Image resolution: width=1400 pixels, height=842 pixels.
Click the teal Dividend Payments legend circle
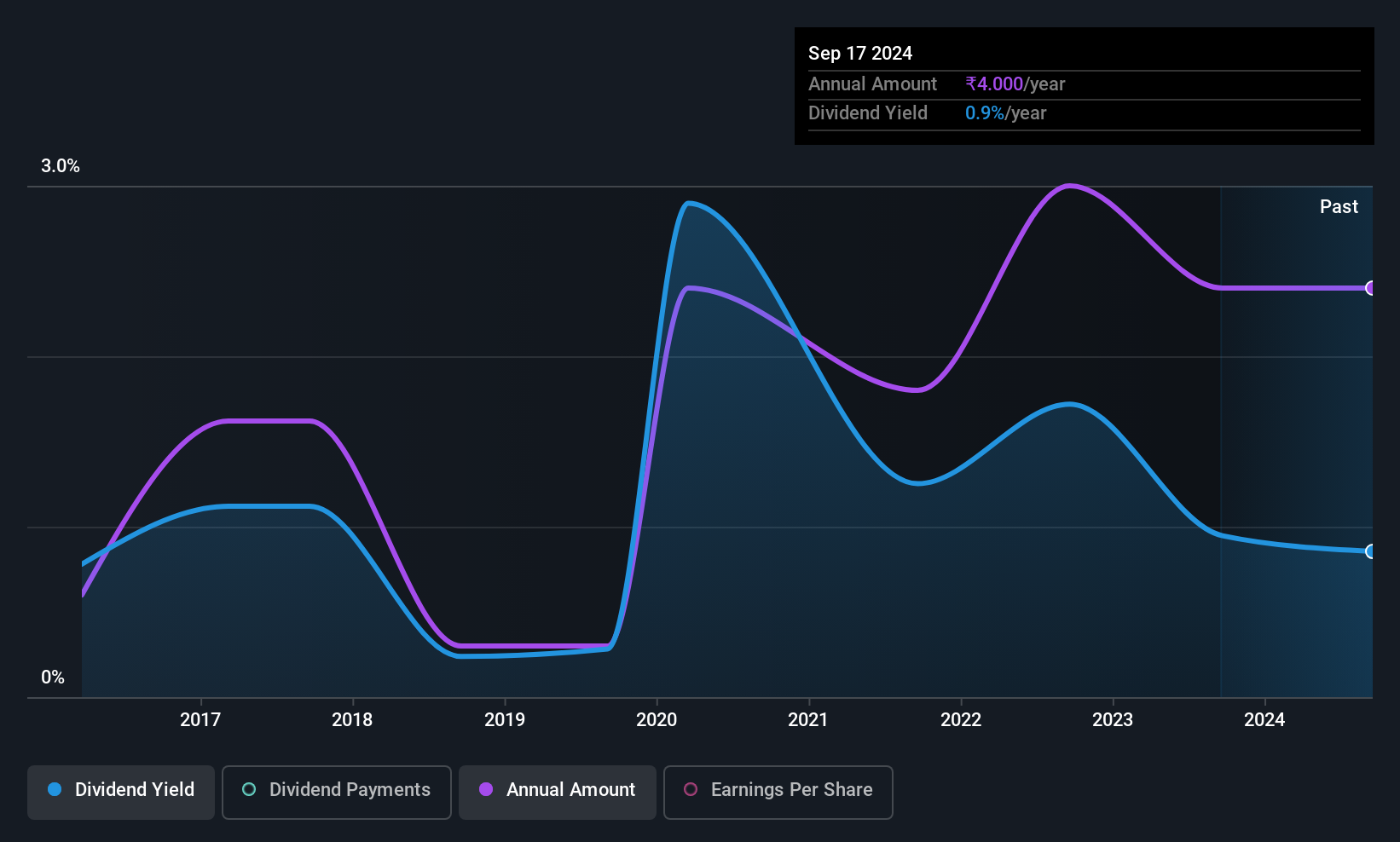click(249, 790)
